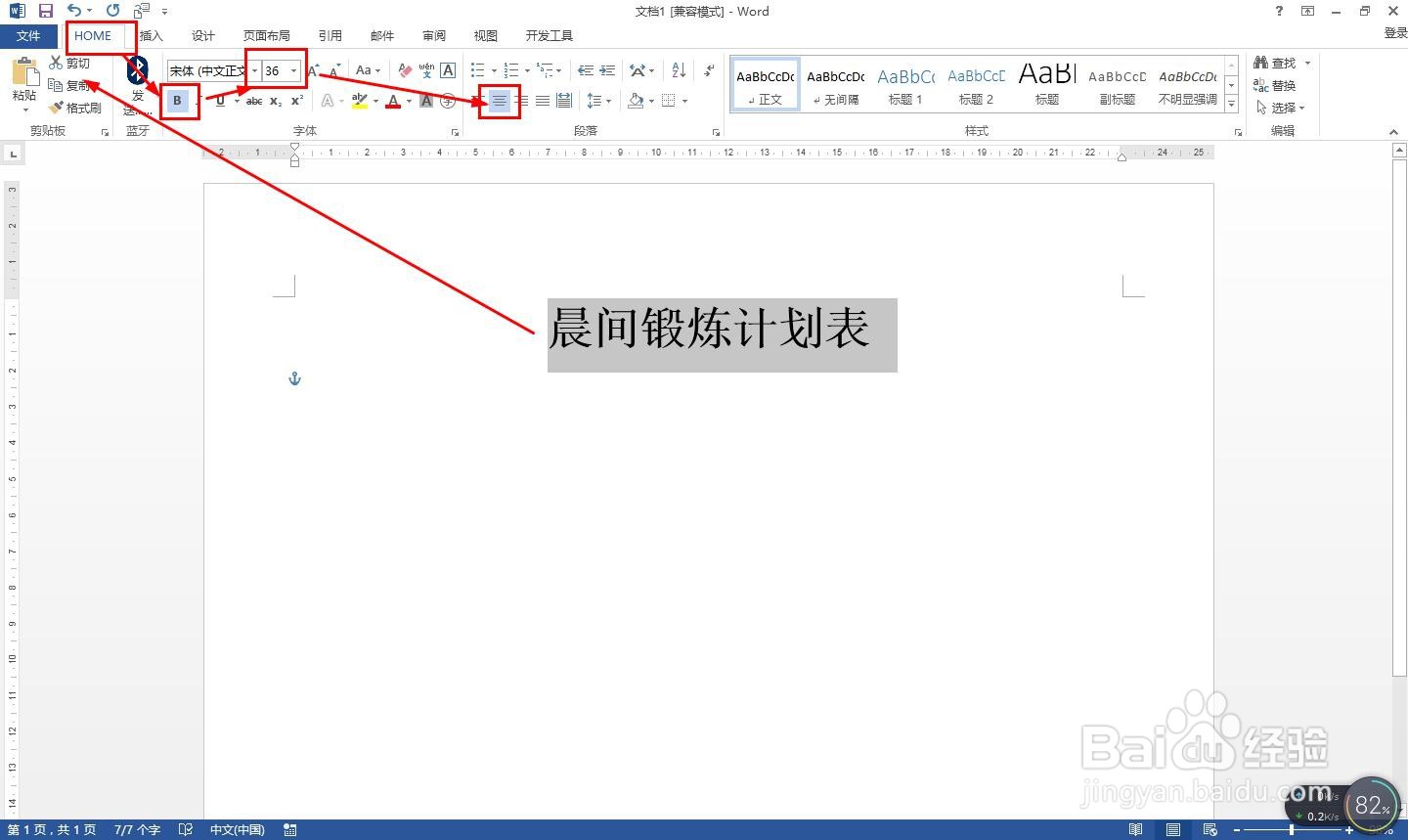Click the Cut (剪切) scissors button

(69, 63)
